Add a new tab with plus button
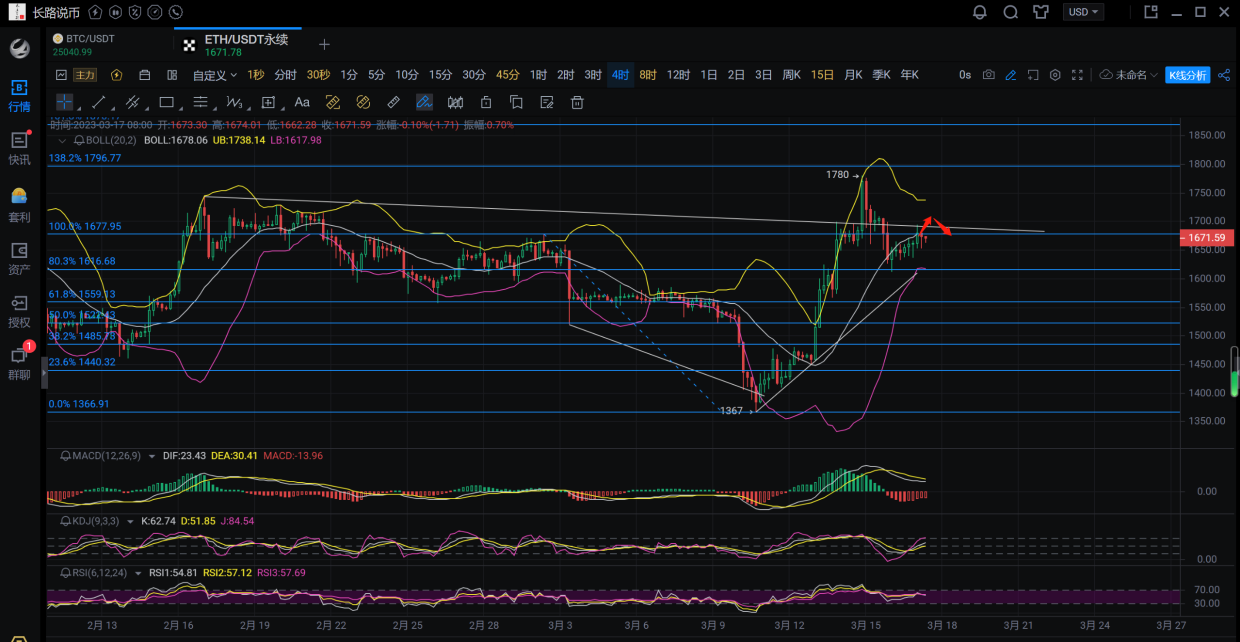The height and width of the screenshot is (642, 1240). point(324,44)
